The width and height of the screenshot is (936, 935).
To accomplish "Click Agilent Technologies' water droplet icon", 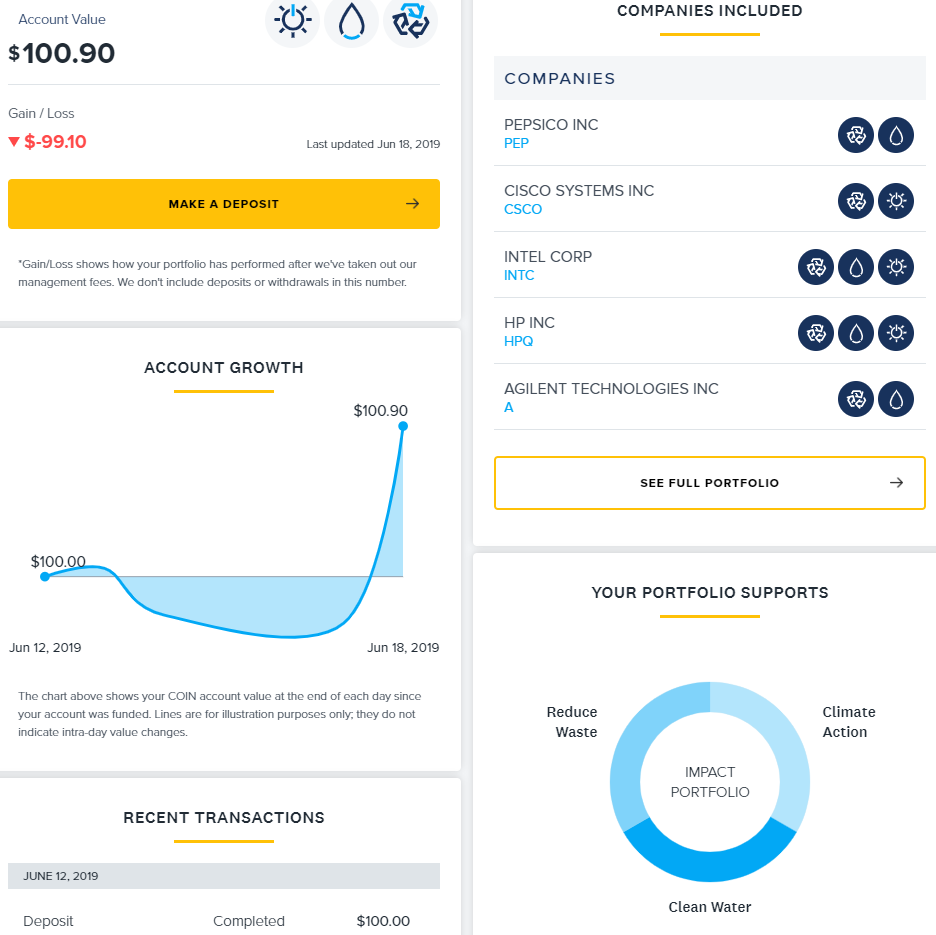I will coord(896,399).
